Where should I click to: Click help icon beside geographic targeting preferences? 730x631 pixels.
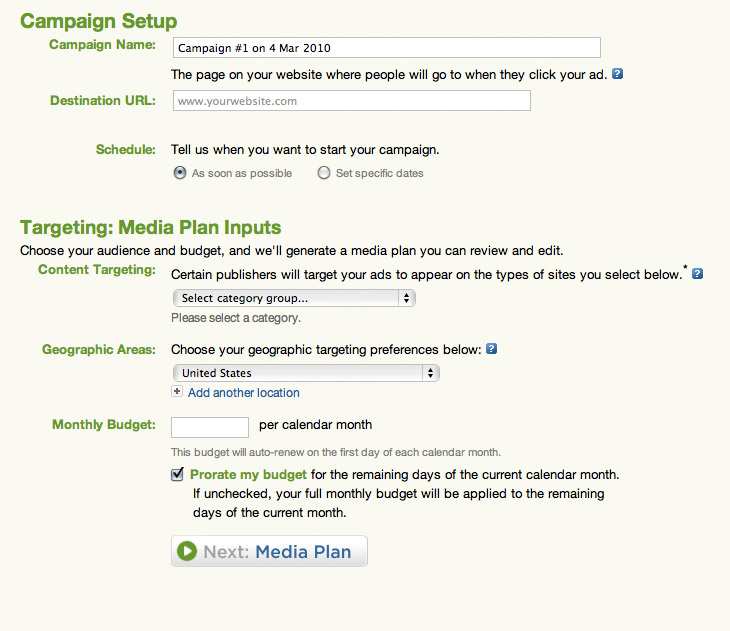click(x=492, y=348)
